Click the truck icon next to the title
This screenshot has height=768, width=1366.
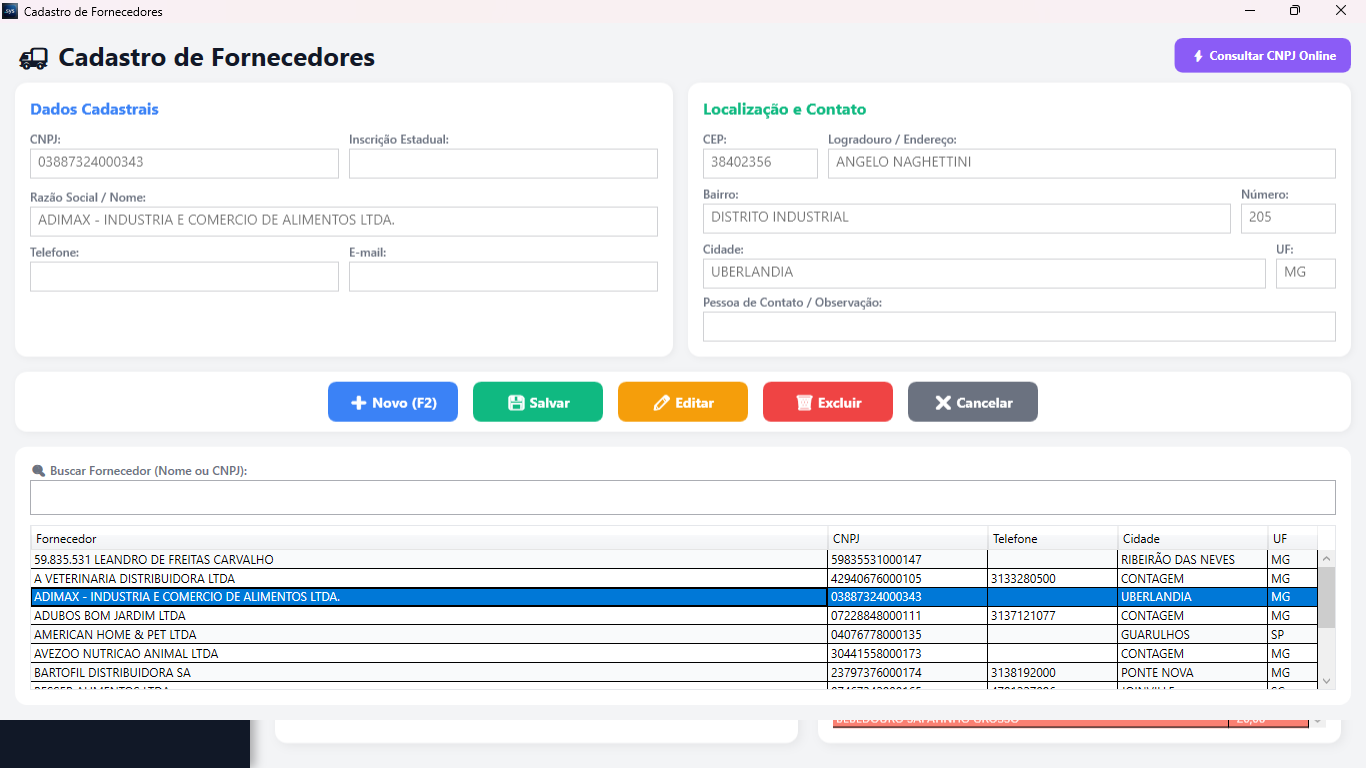click(x=34, y=57)
